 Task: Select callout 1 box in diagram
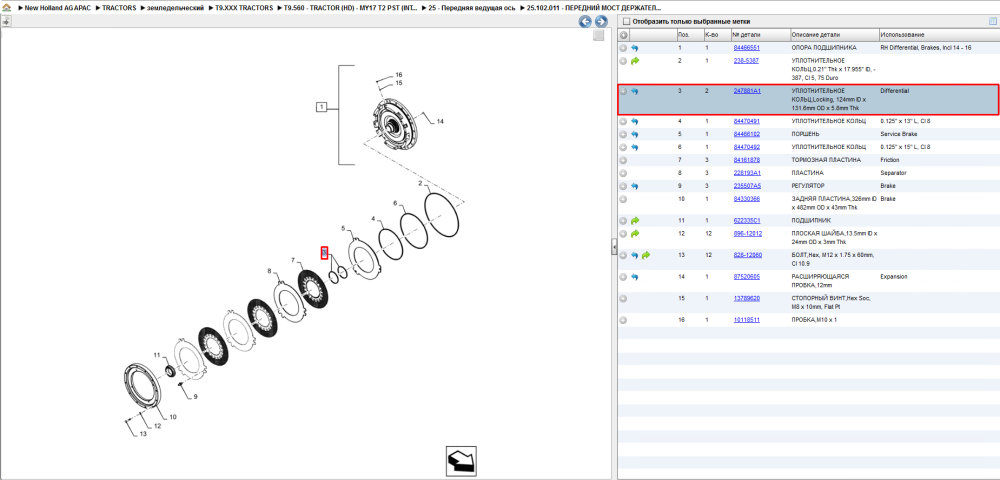pyautogui.click(x=322, y=107)
